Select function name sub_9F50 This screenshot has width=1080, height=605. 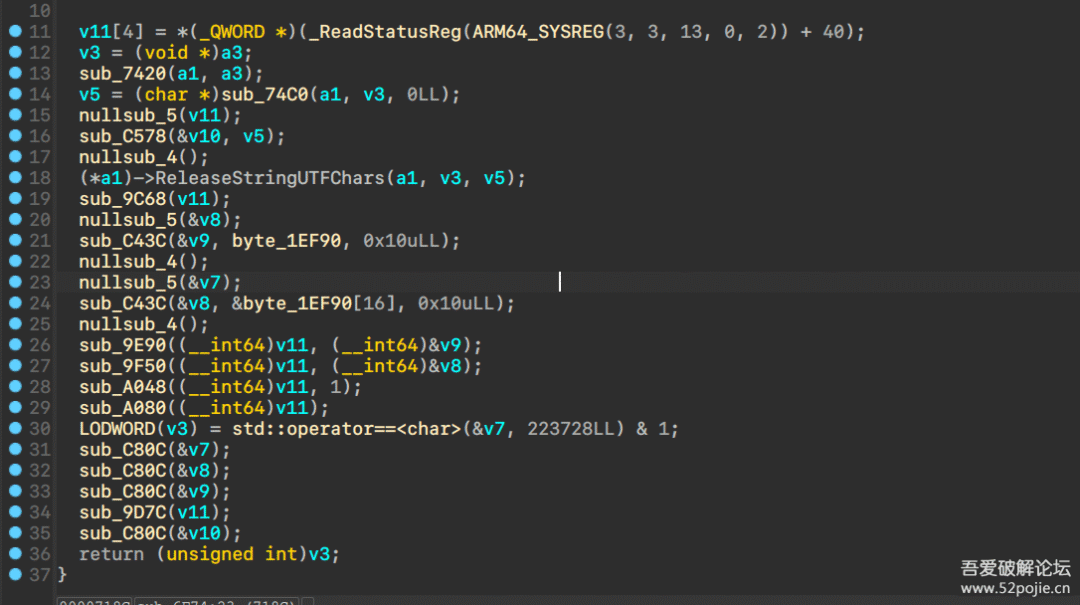[123, 366]
